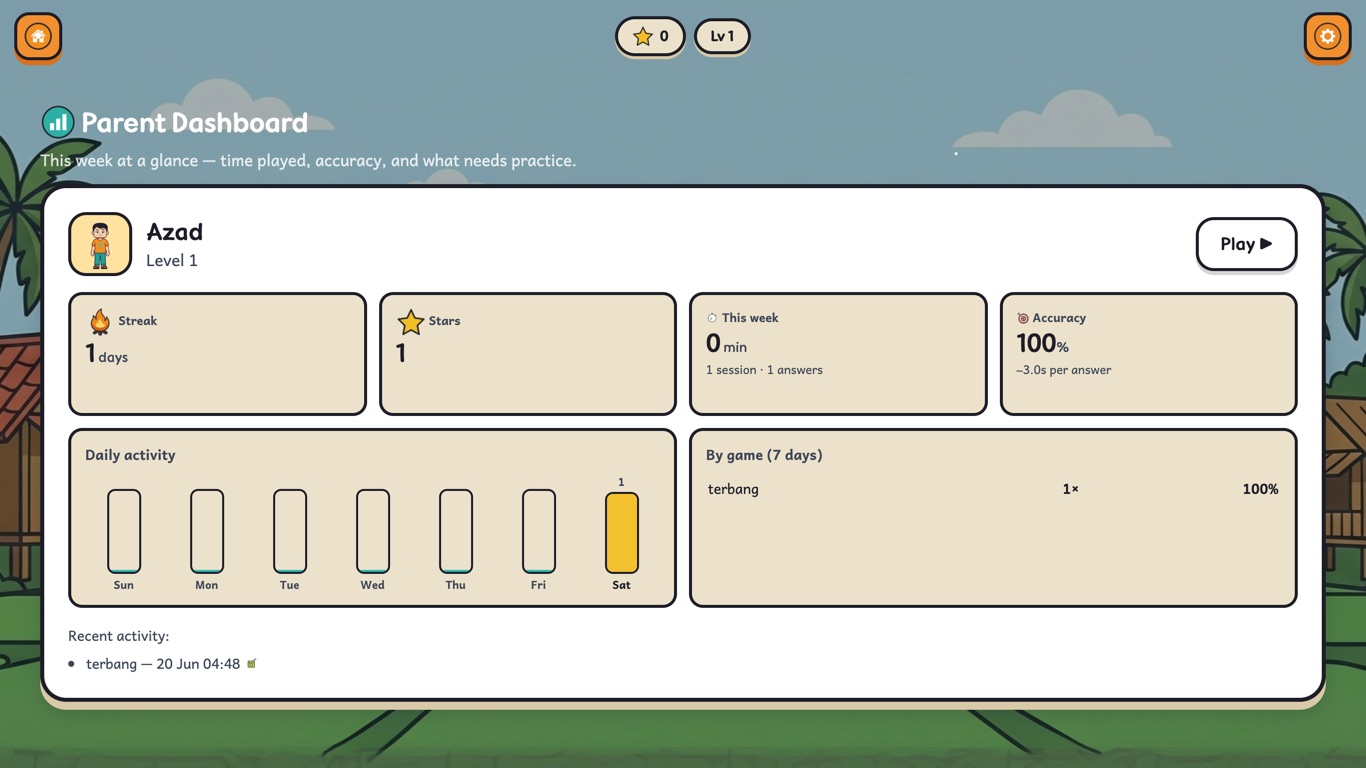Open the This week minutes card
This screenshot has height=768, width=1366.
(x=838, y=354)
